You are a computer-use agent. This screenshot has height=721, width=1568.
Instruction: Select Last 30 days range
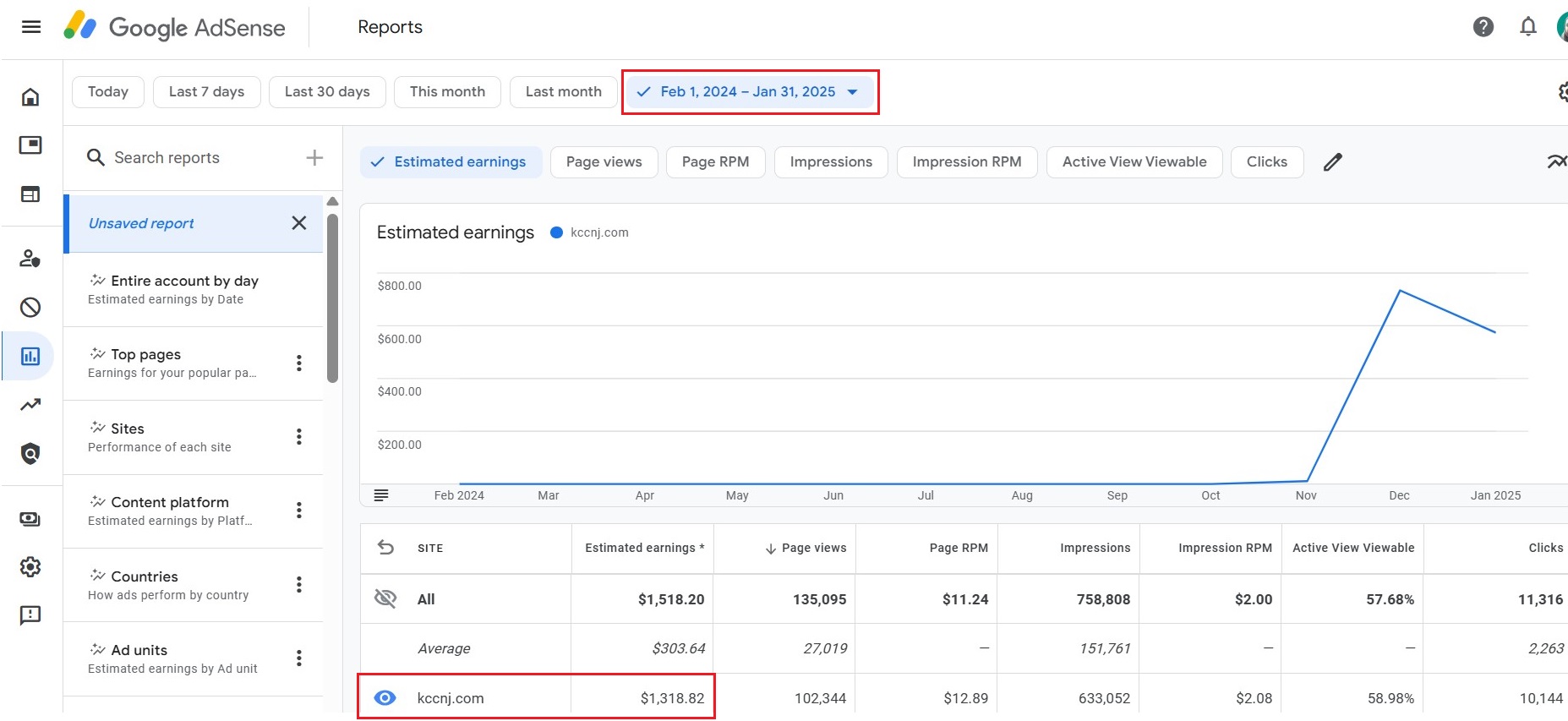click(x=327, y=92)
